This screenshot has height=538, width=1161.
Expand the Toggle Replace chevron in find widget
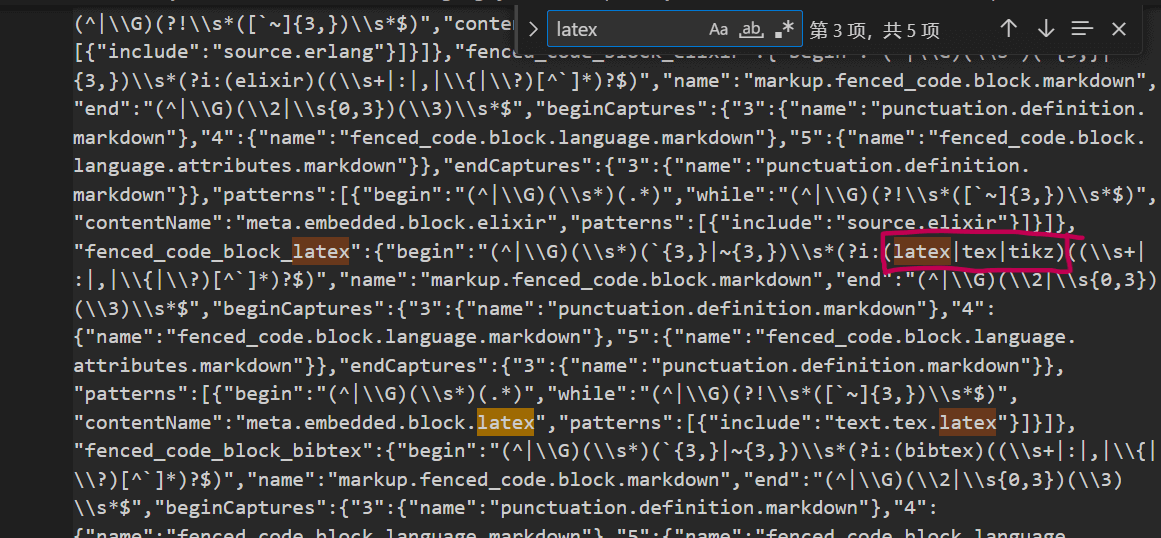532,30
